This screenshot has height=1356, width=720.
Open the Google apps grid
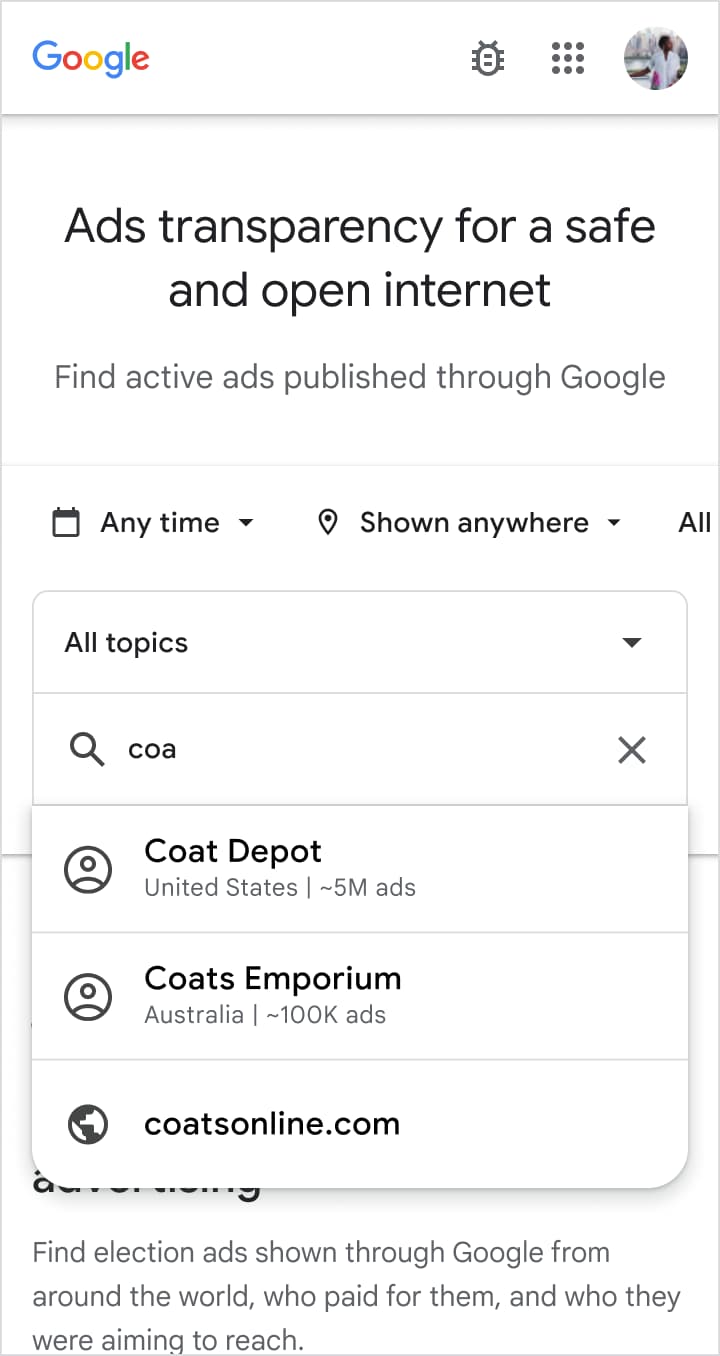(x=568, y=58)
